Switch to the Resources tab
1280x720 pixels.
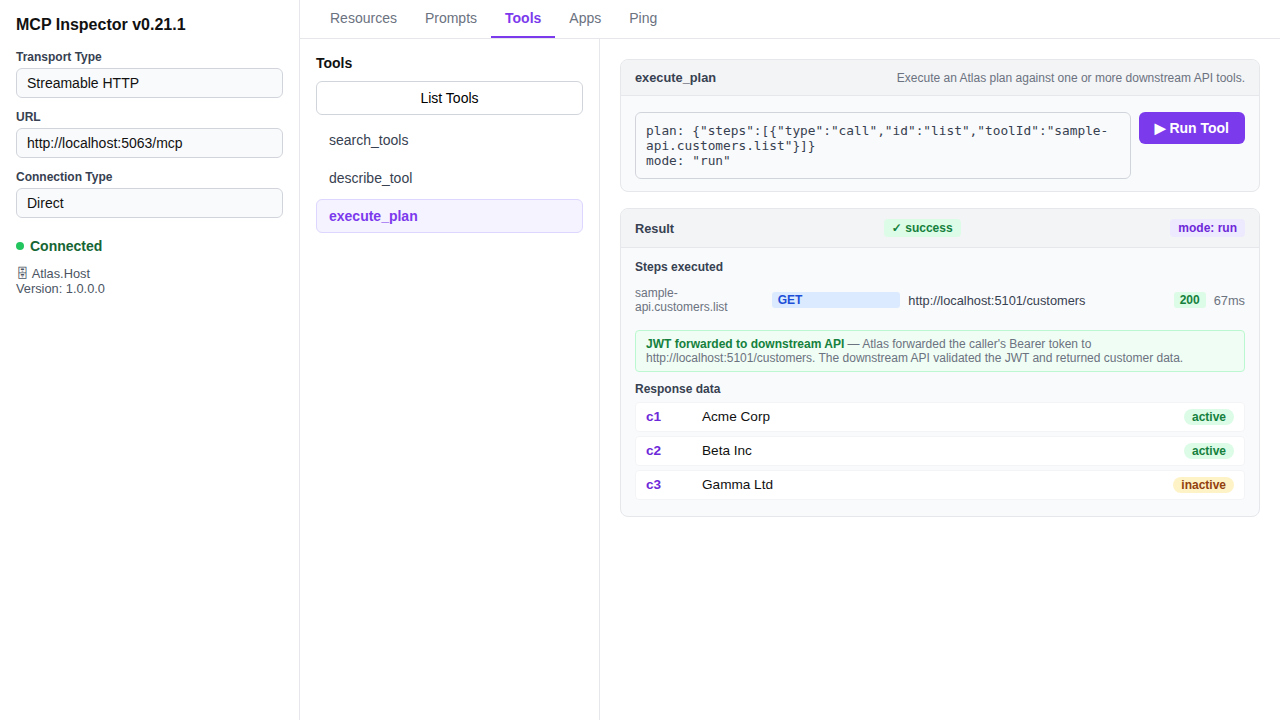363,18
